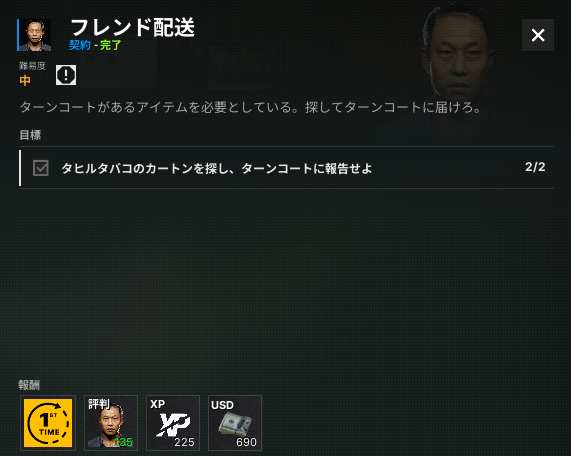
Task: Toggle the タヒルタバコ objective checkbox
Action: coord(41,168)
